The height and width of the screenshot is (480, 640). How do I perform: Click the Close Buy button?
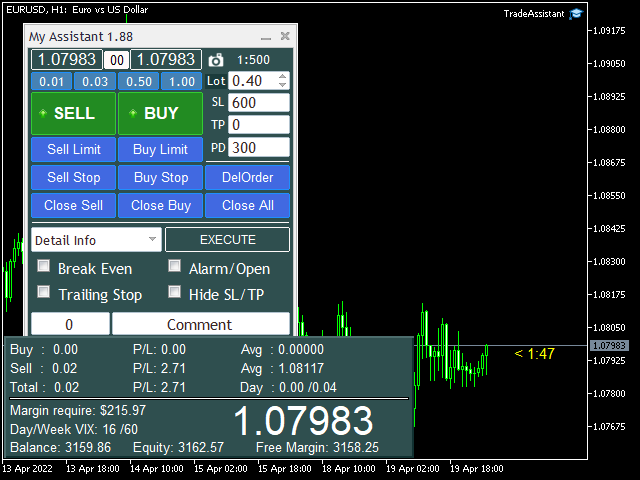coord(160,205)
